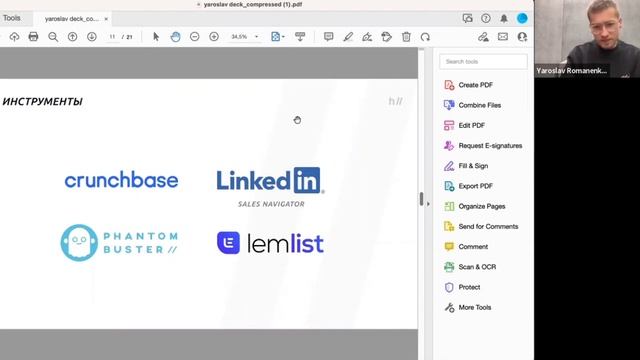The height and width of the screenshot is (360, 640).
Task: Open the Comment tool
Action: click(466, 247)
